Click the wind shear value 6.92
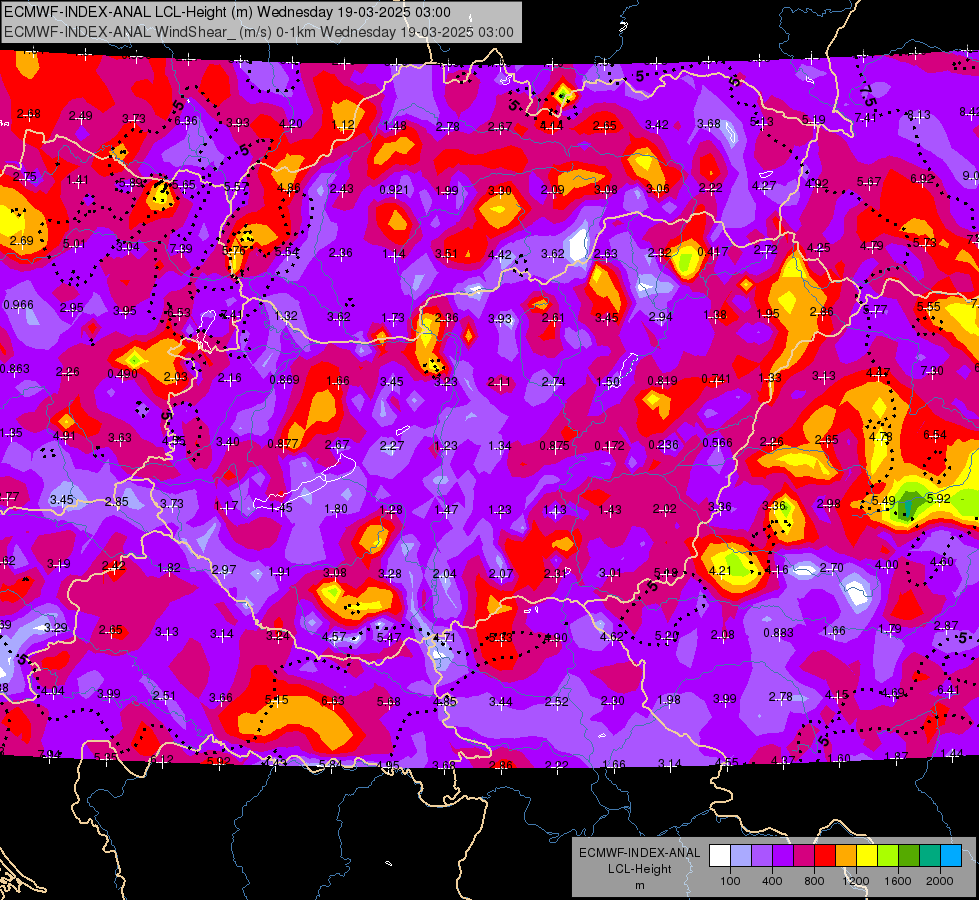Viewport: 979px width, 900px height. click(x=922, y=179)
